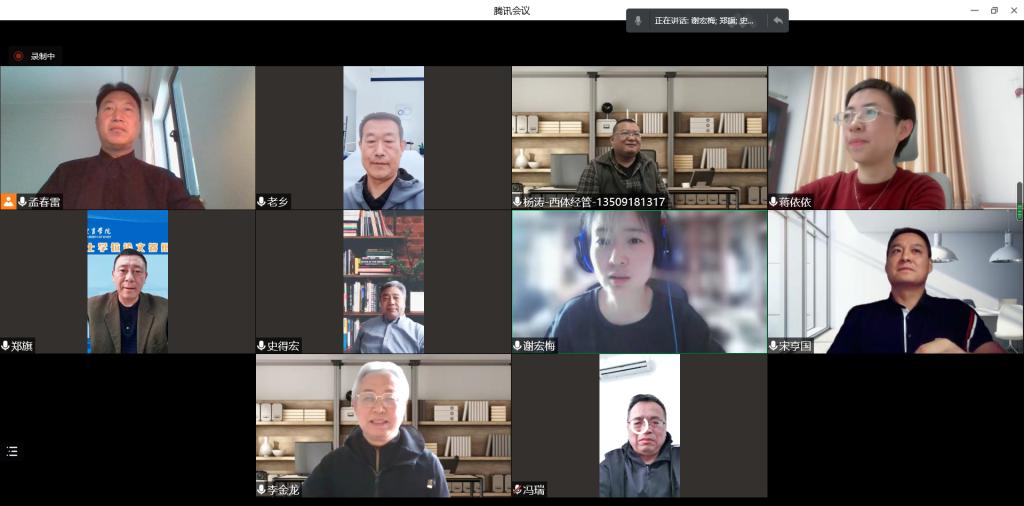Click the 史得宏 name label
The height and width of the screenshot is (506, 1024).
coord(282,346)
